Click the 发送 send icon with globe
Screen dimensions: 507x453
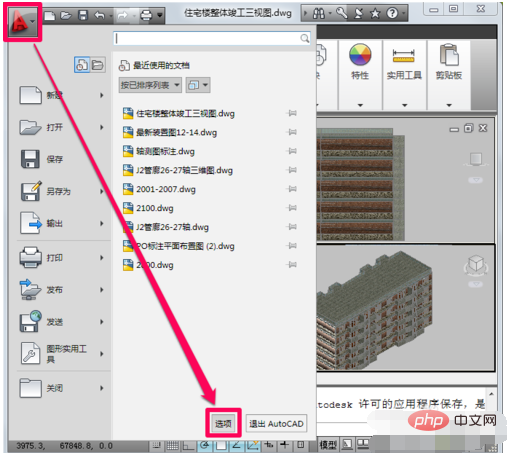(30, 321)
